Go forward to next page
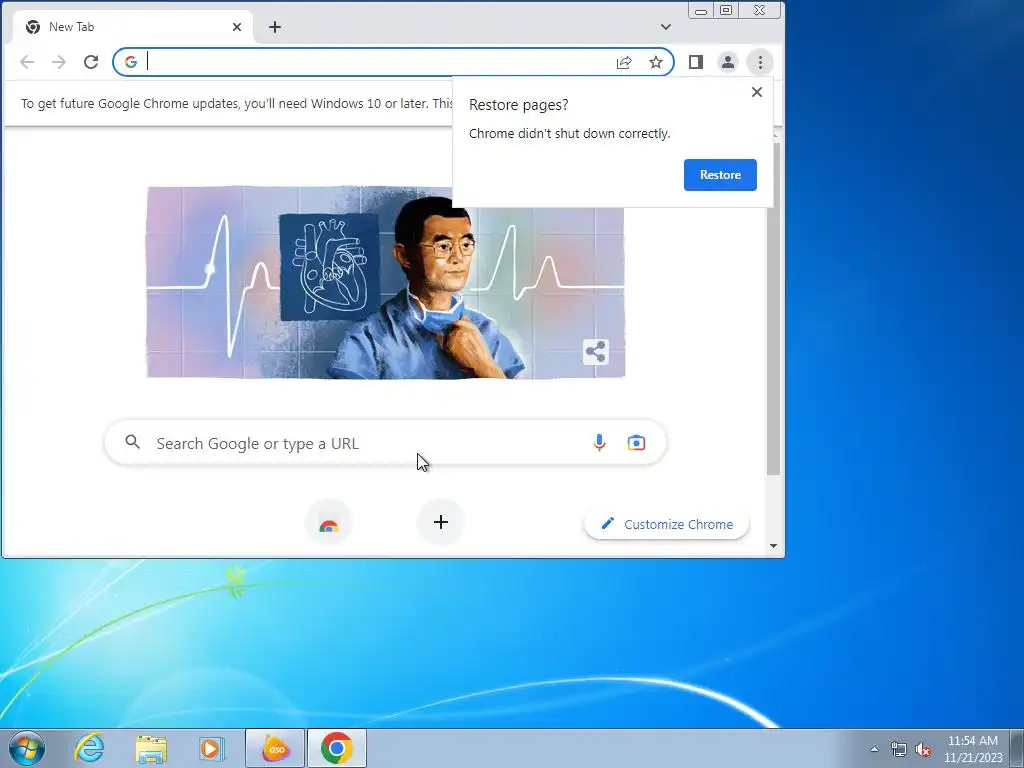 pyautogui.click(x=59, y=62)
